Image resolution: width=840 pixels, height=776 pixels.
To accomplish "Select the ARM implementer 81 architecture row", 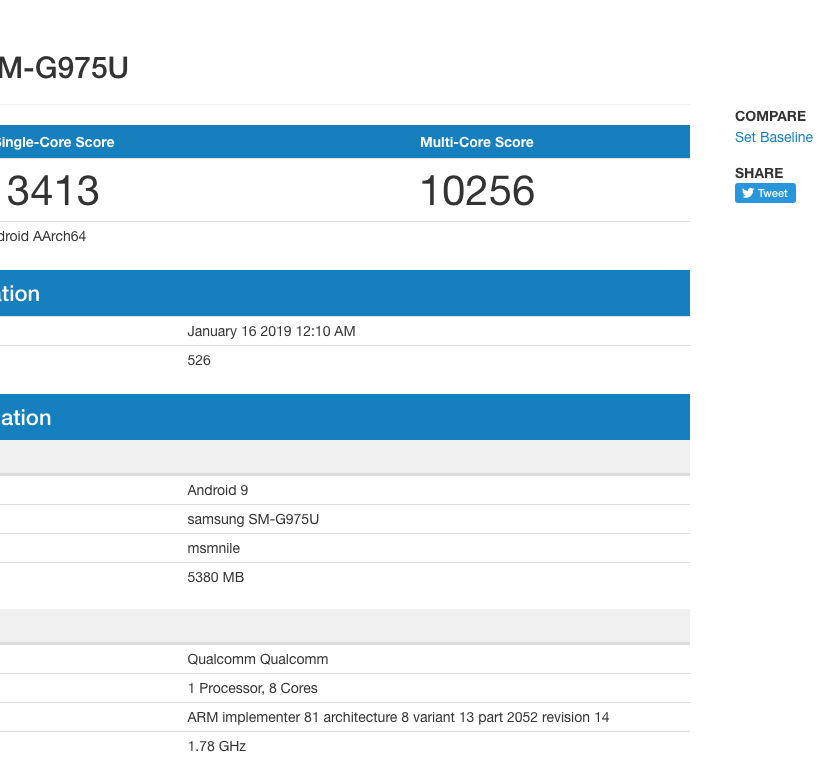I will coord(397,717).
